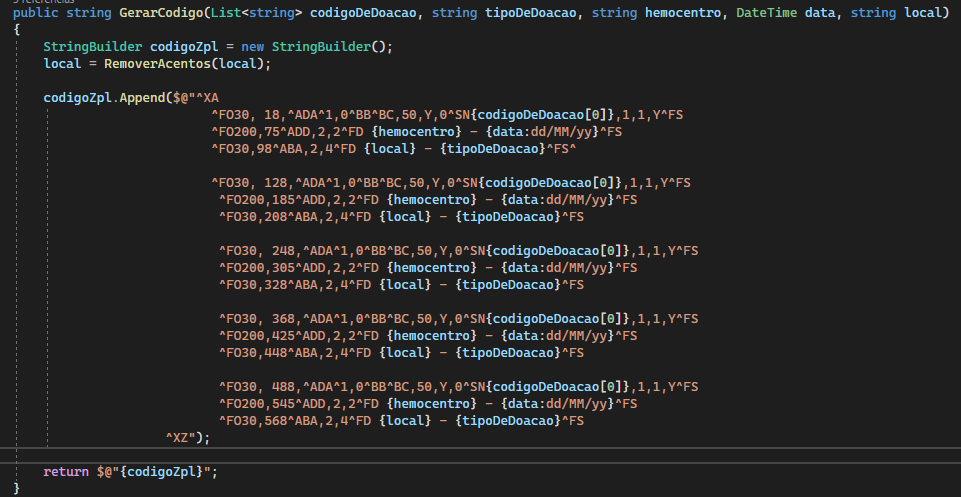
Task: Click the '^FO30,208^ABA' code line start
Action: [265, 217]
